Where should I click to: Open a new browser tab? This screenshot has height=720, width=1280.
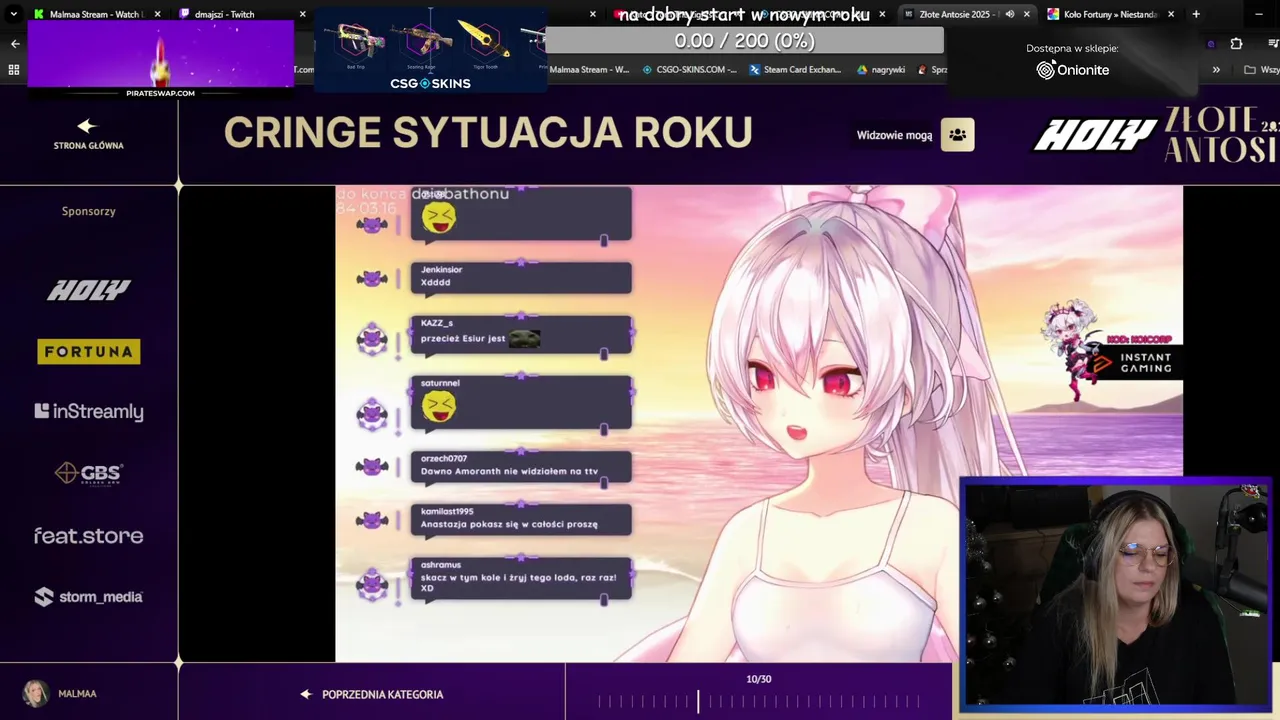[1196, 14]
